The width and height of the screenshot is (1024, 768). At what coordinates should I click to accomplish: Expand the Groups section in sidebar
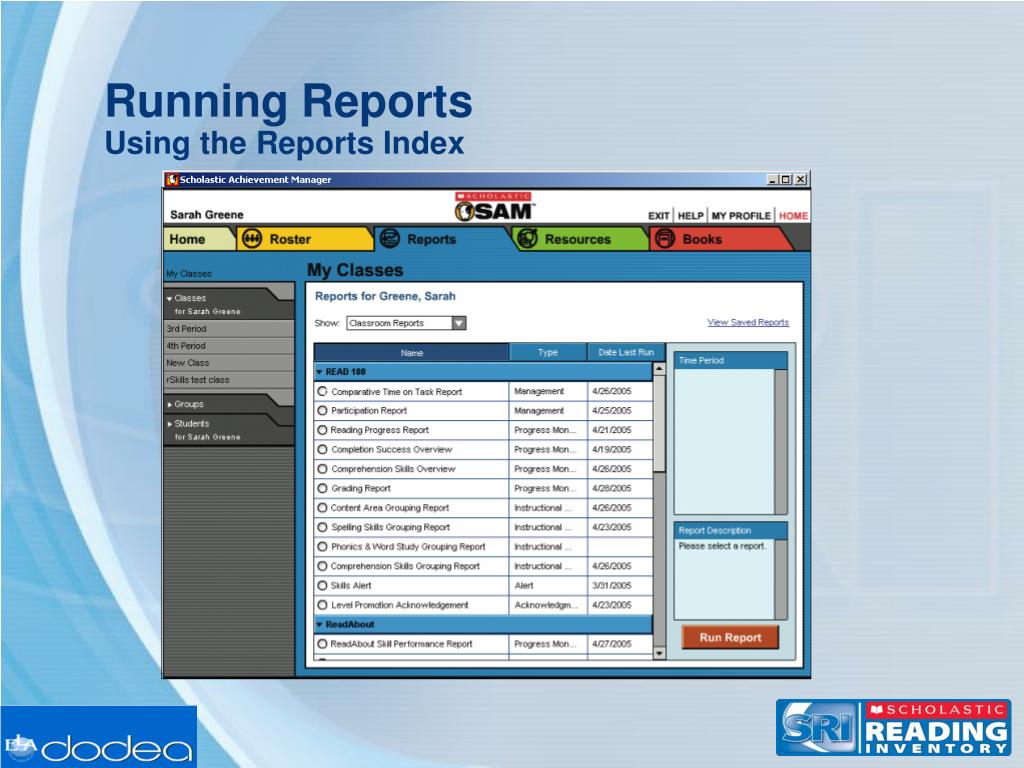point(170,404)
